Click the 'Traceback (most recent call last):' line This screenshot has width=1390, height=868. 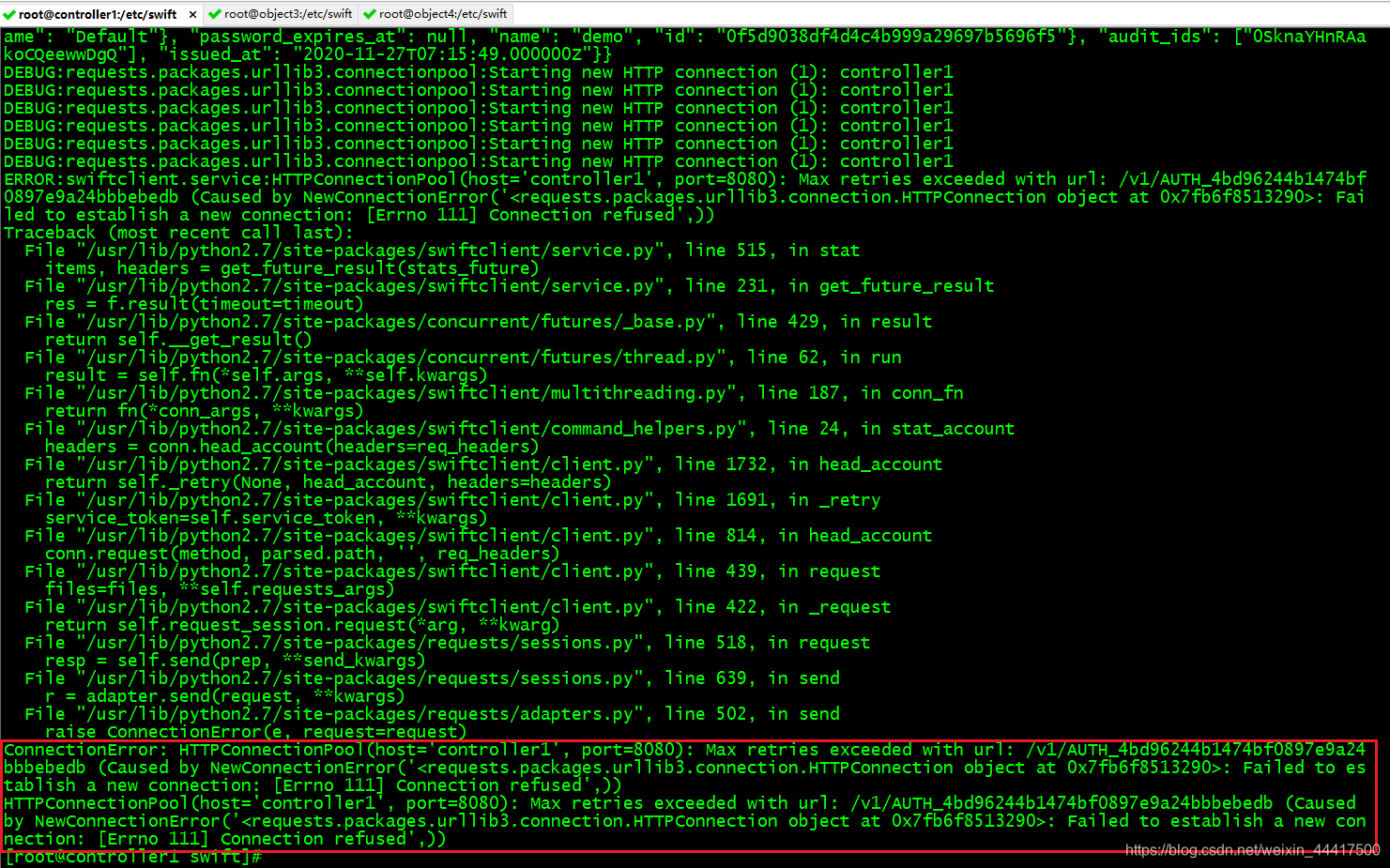(178, 233)
